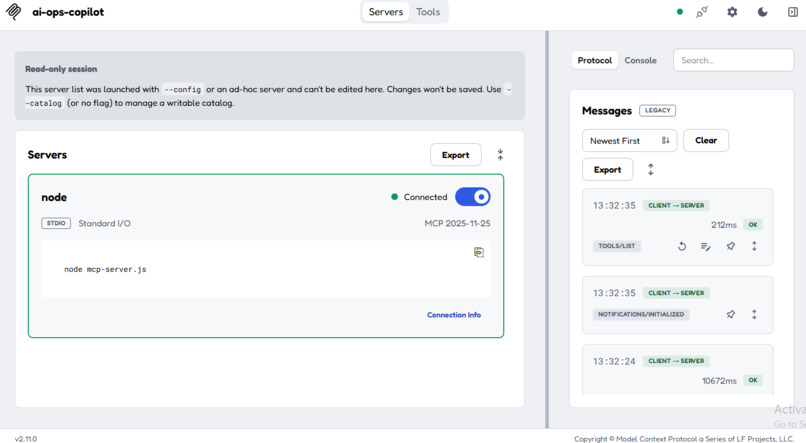Export the Servers list
806x443 pixels.
[455, 155]
